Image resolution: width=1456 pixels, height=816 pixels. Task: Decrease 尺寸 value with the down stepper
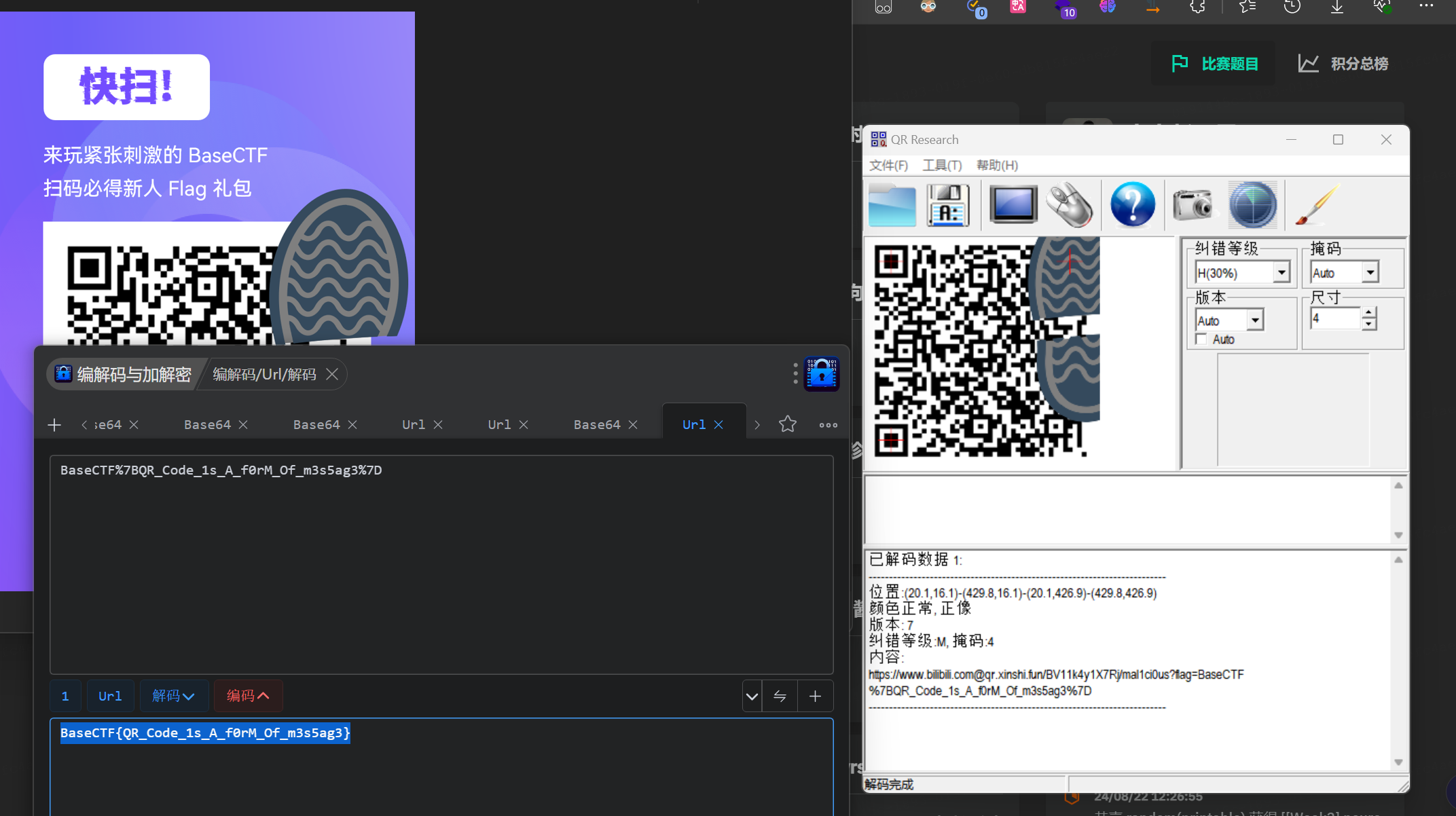(1369, 324)
